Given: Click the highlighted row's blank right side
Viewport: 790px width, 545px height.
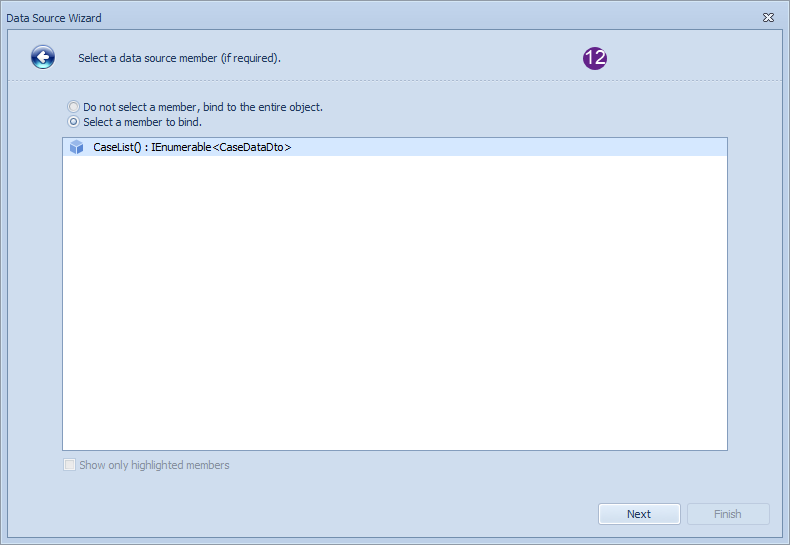Looking at the screenshot, I should [x=509, y=147].
